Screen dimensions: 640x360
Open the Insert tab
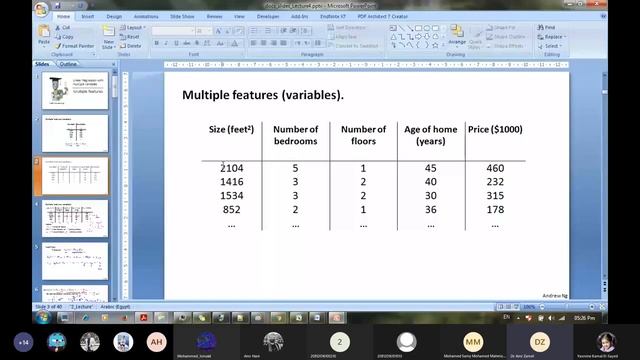88,16
